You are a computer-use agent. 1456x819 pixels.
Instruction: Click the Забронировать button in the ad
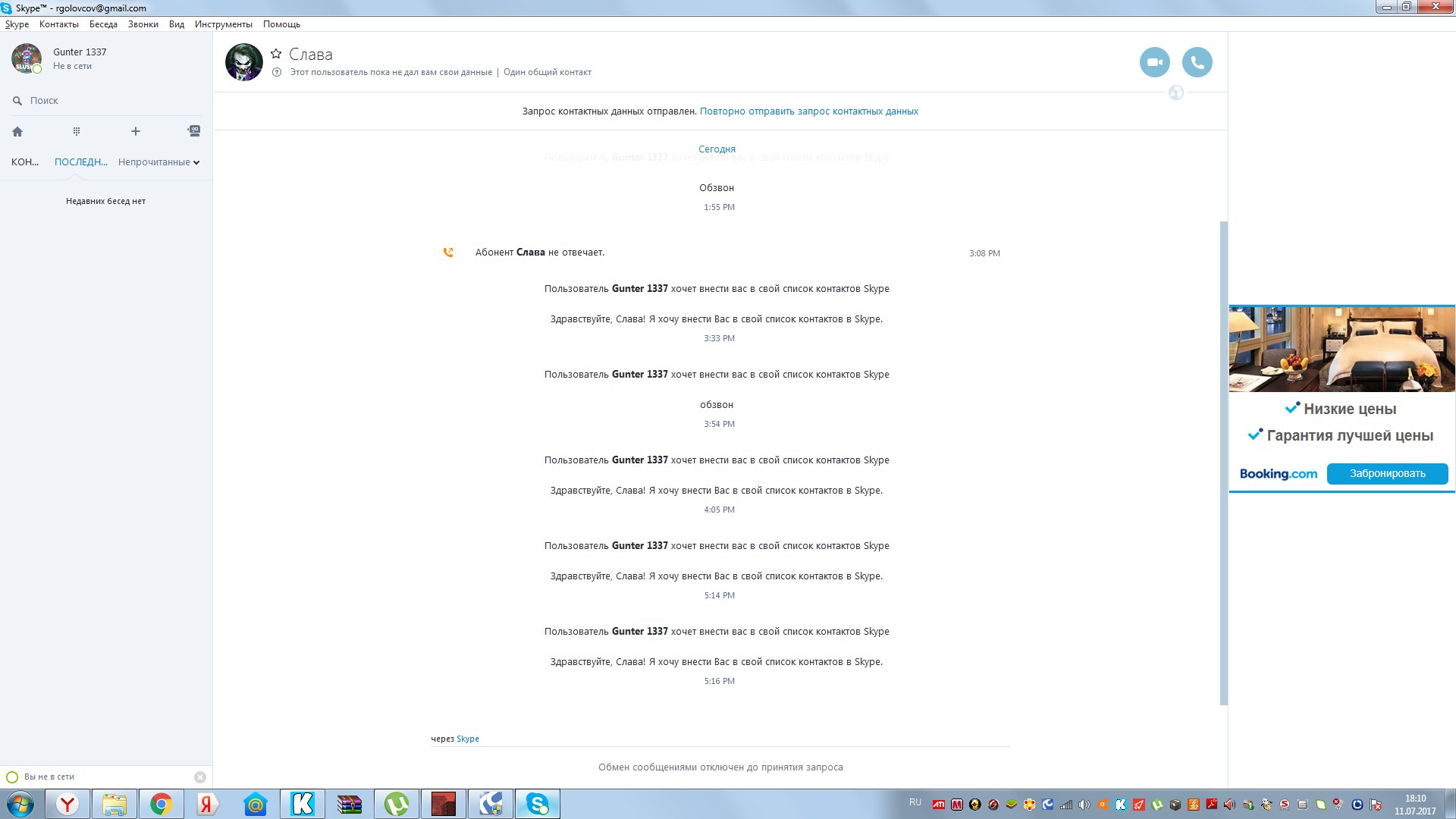1386,474
